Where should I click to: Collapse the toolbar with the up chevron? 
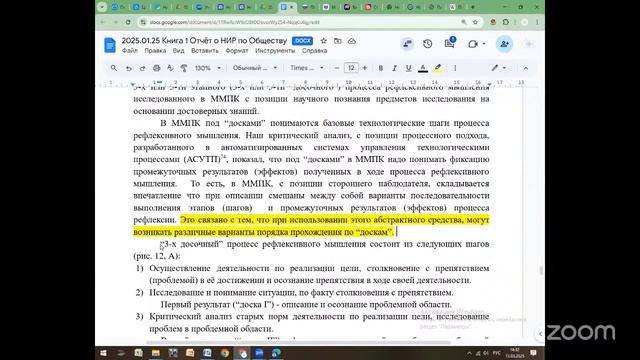point(526,68)
